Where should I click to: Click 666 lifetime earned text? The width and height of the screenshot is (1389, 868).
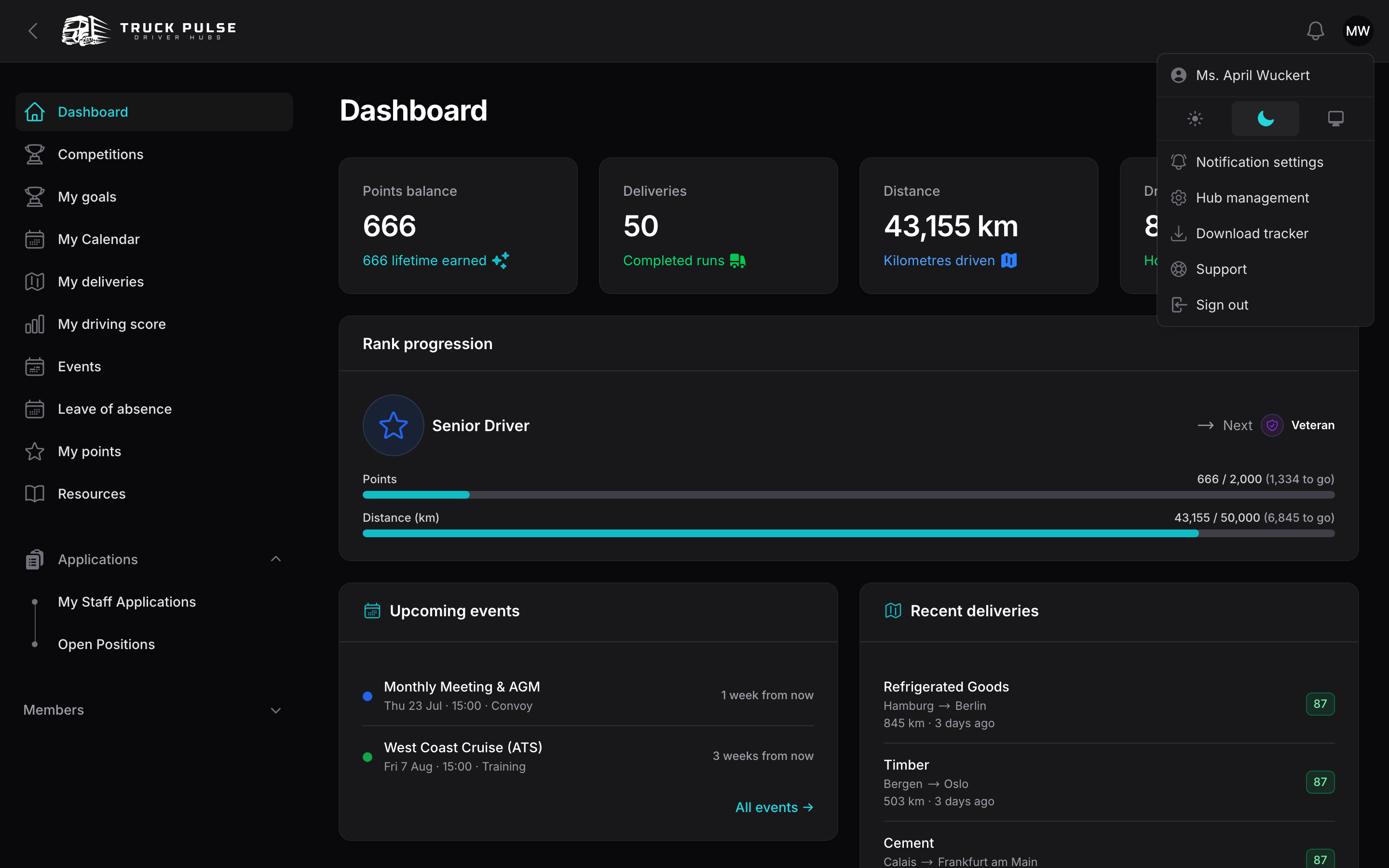(x=424, y=260)
